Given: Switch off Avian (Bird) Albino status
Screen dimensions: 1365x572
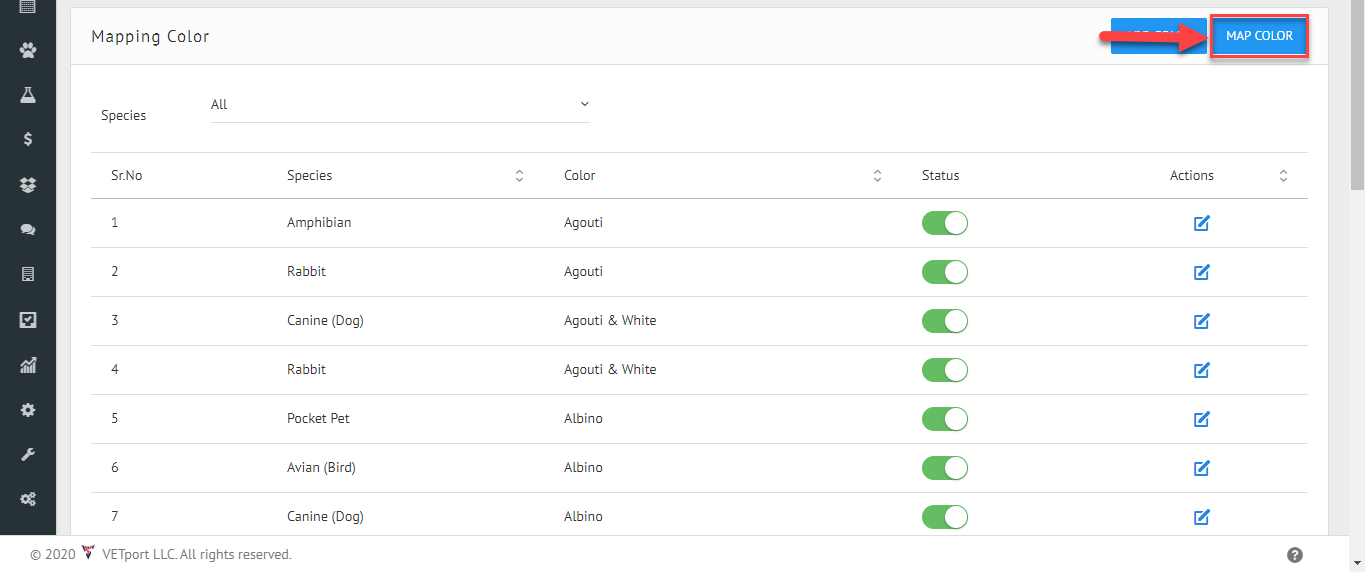Looking at the screenshot, I should coord(944,468).
